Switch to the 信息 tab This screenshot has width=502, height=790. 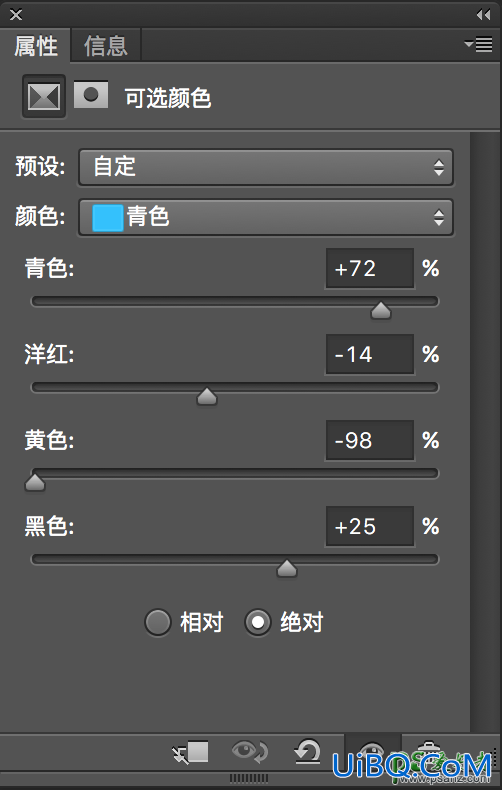click(x=105, y=46)
